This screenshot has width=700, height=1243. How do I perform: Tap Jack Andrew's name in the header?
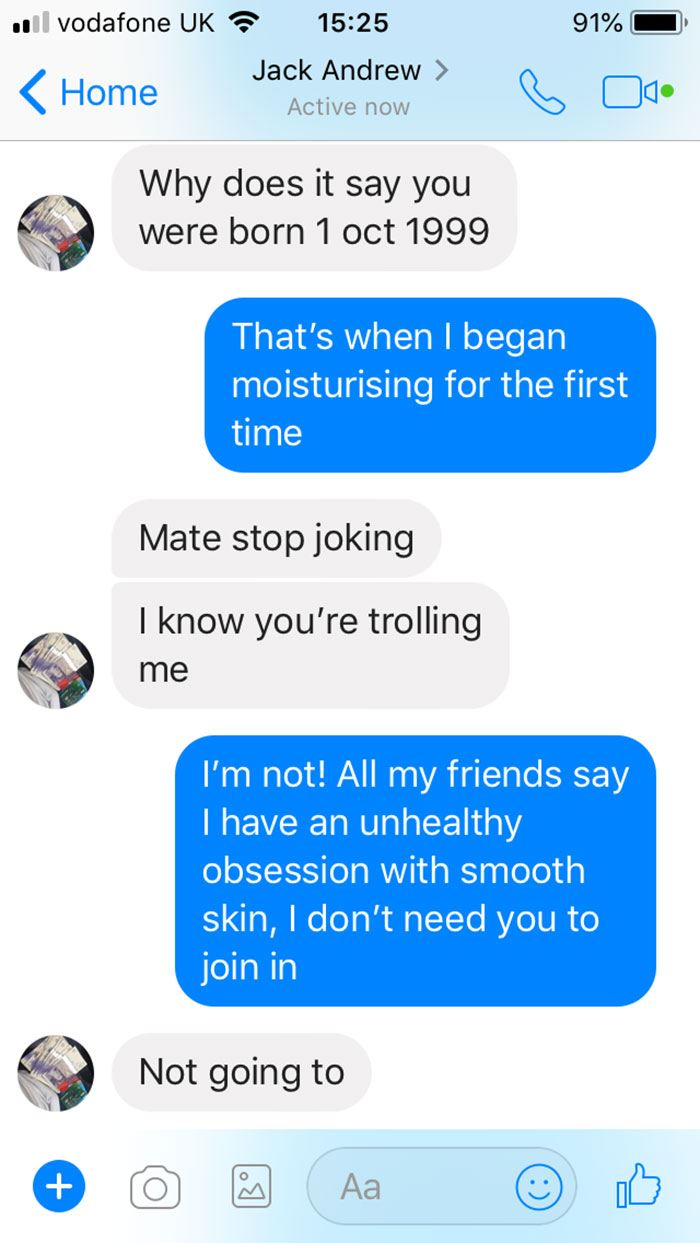(336, 71)
